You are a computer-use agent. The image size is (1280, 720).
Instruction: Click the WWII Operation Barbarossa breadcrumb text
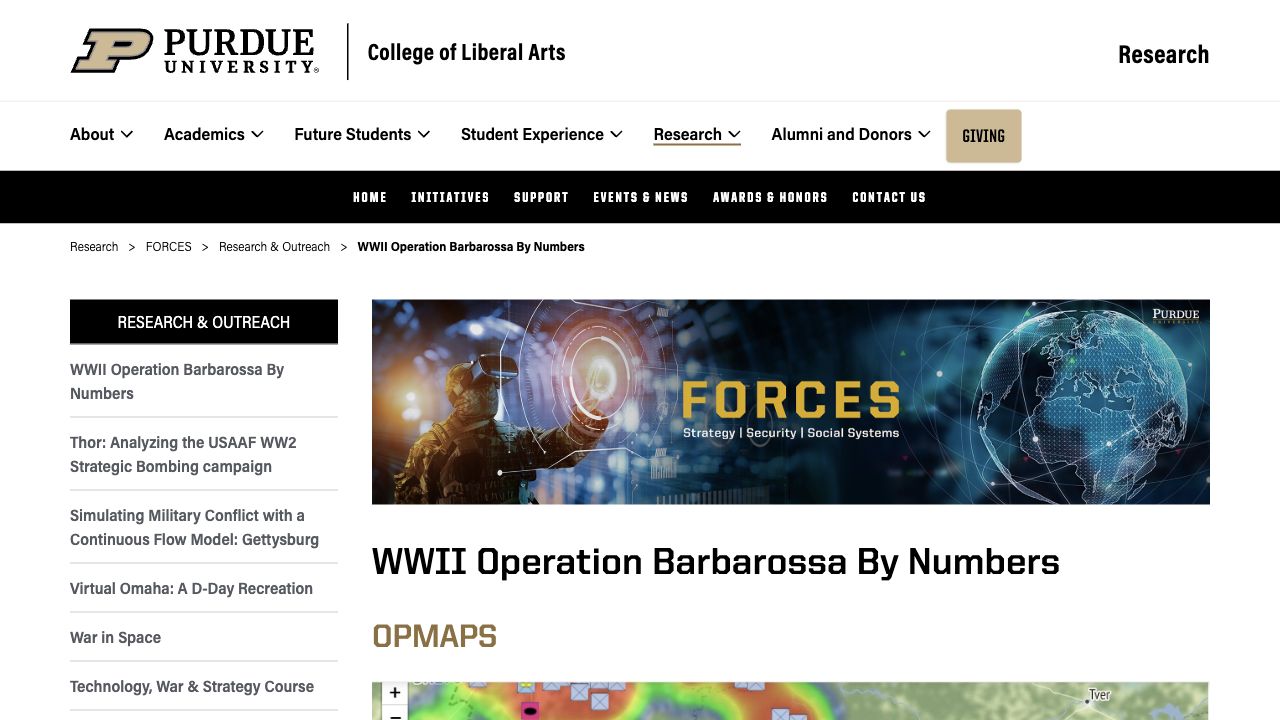[471, 247]
